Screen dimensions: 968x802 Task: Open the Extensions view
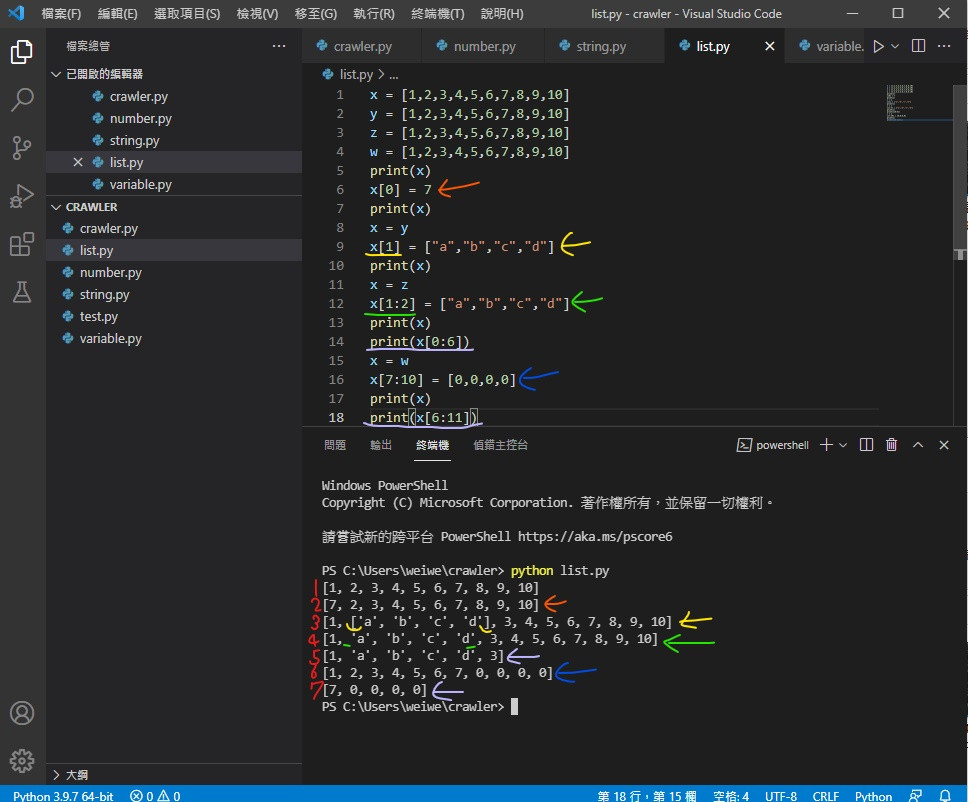click(x=22, y=244)
